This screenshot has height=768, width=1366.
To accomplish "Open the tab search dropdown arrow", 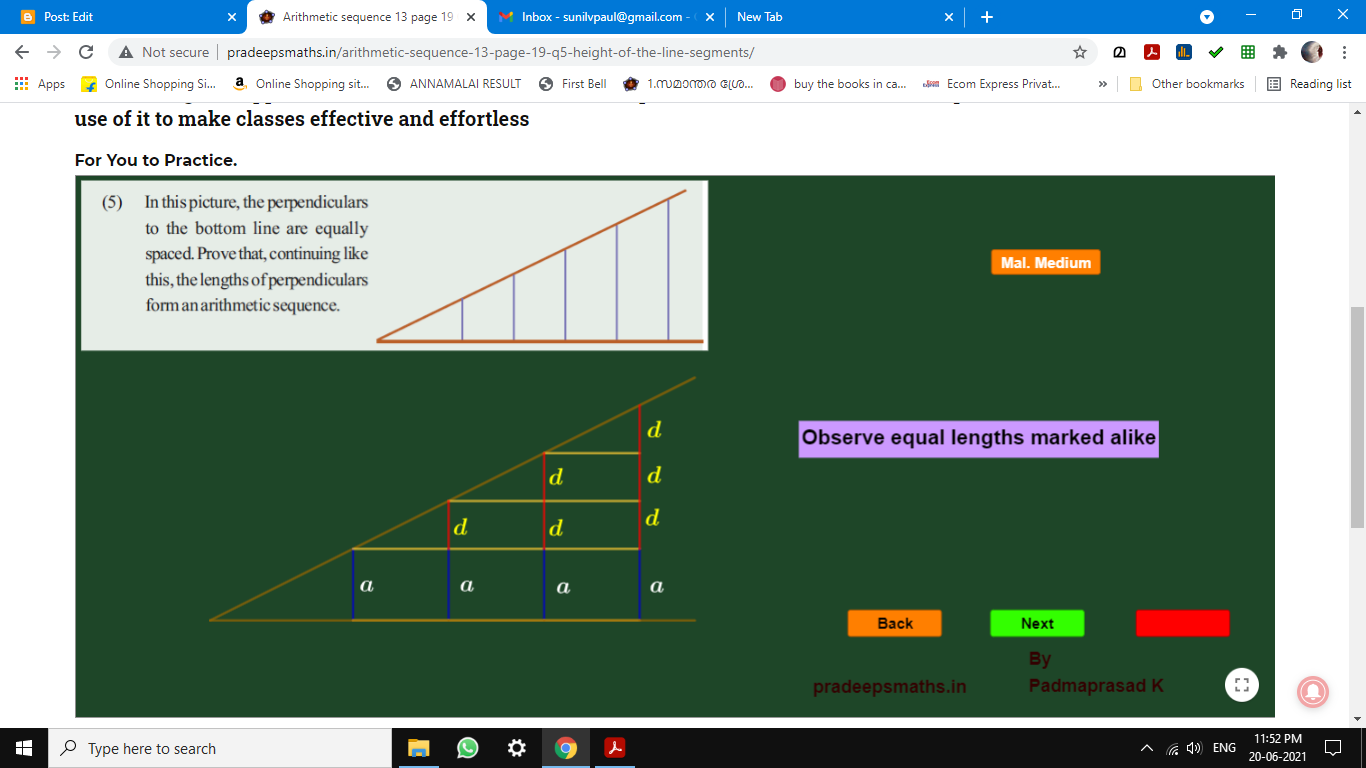I will 1206,16.
